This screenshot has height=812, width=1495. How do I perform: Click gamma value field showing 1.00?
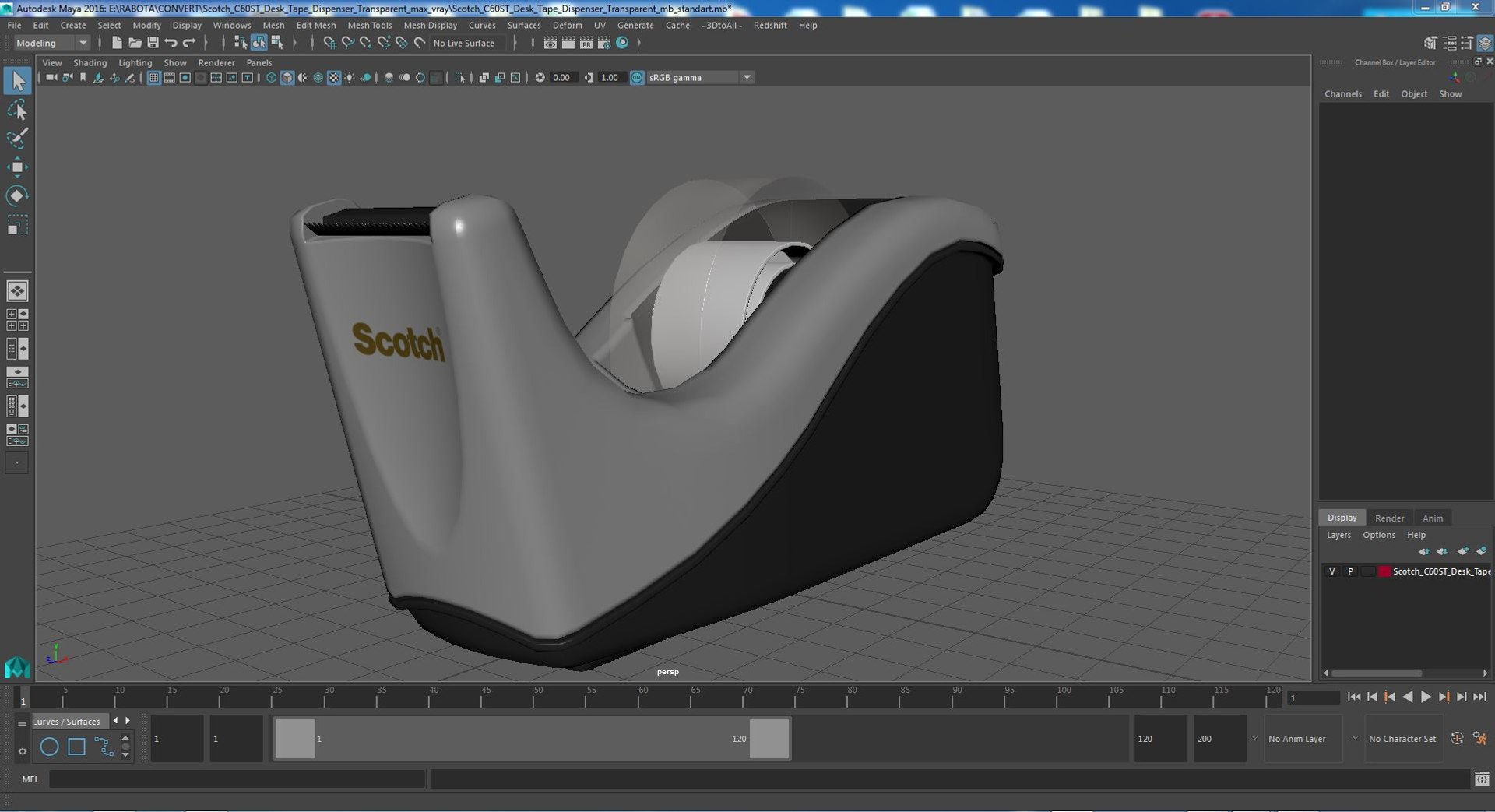pos(611,77)
